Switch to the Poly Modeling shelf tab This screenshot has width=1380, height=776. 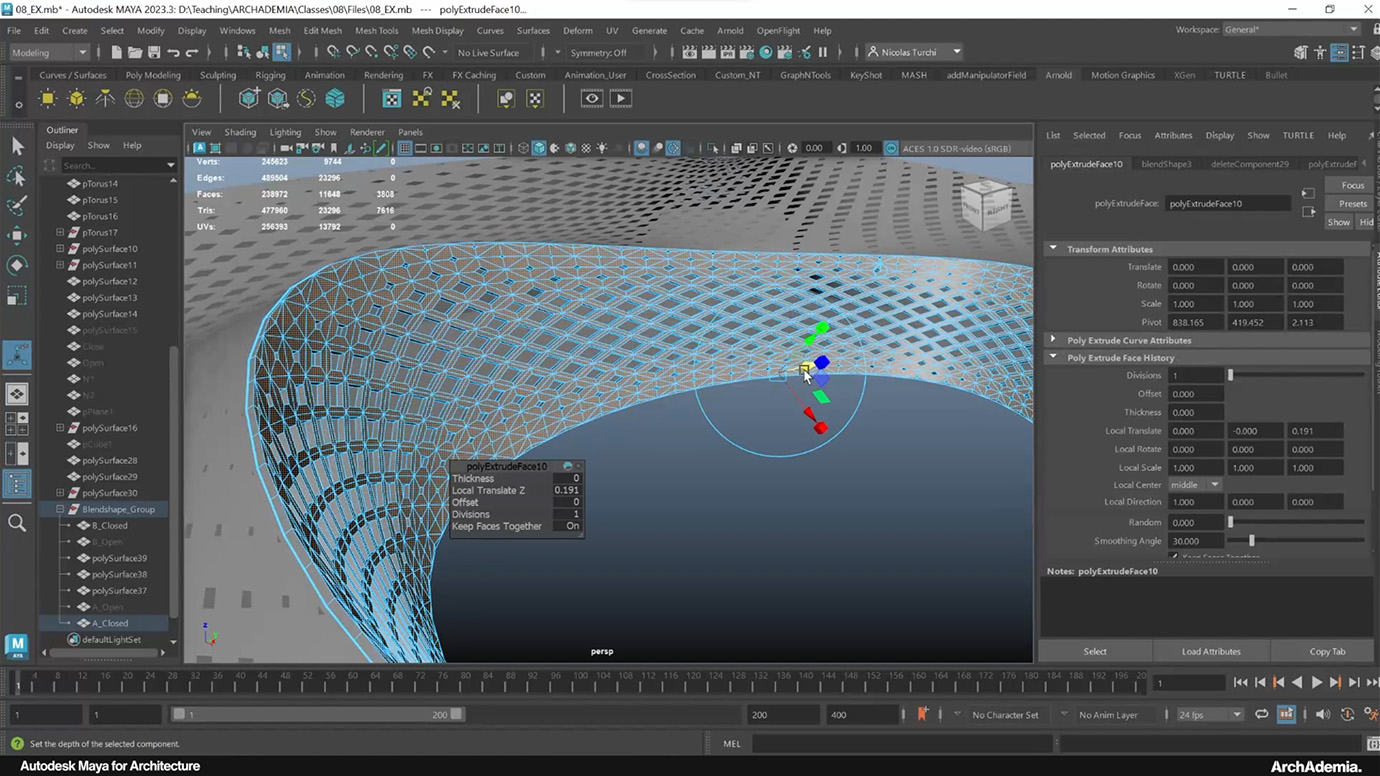coord(153,75)
